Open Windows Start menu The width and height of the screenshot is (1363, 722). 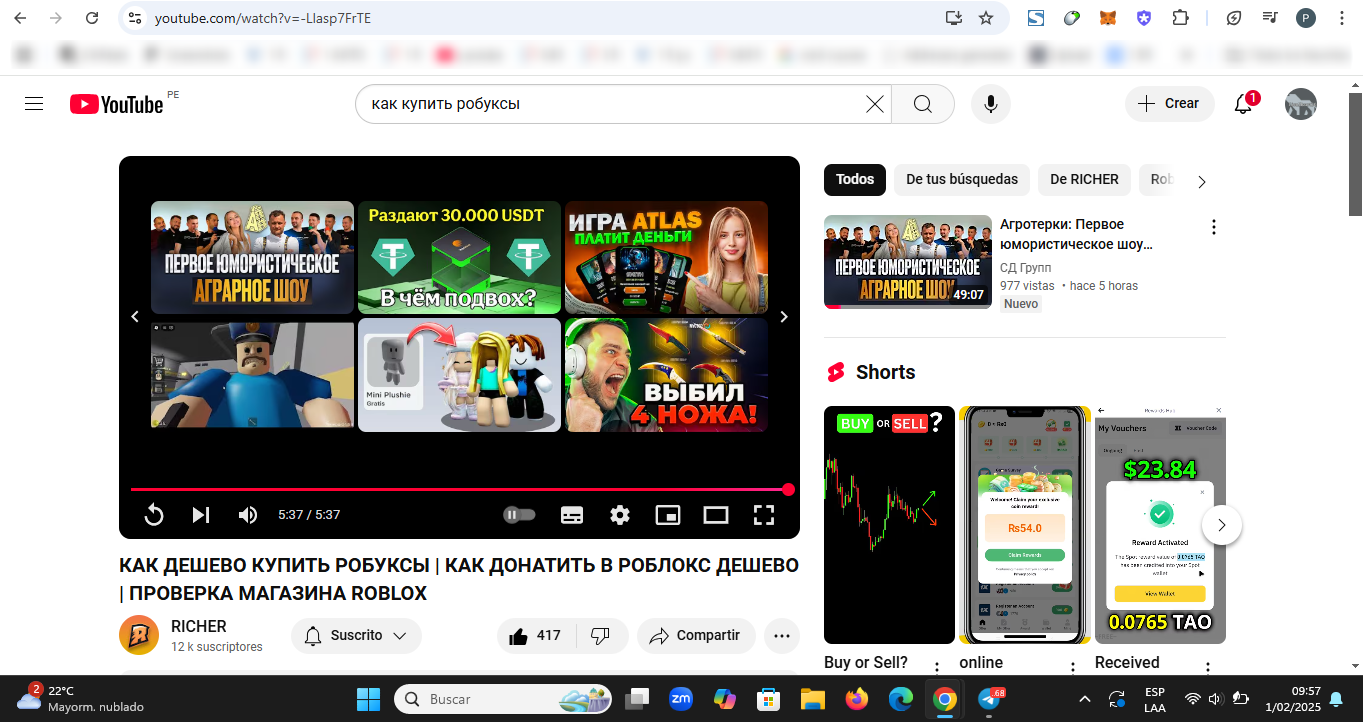point(368,699)
